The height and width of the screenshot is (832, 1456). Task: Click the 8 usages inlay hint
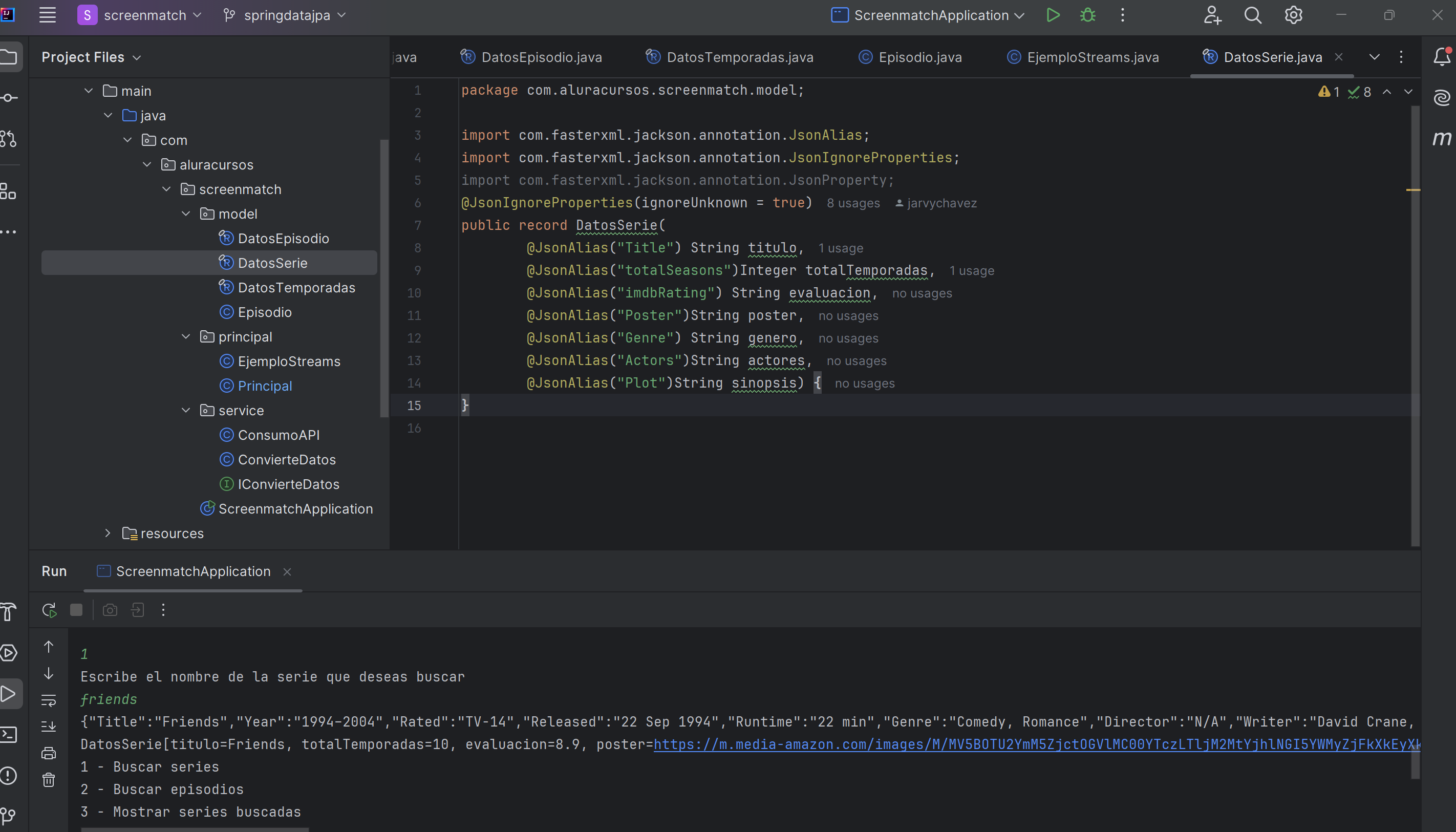[x=853, y=203]
